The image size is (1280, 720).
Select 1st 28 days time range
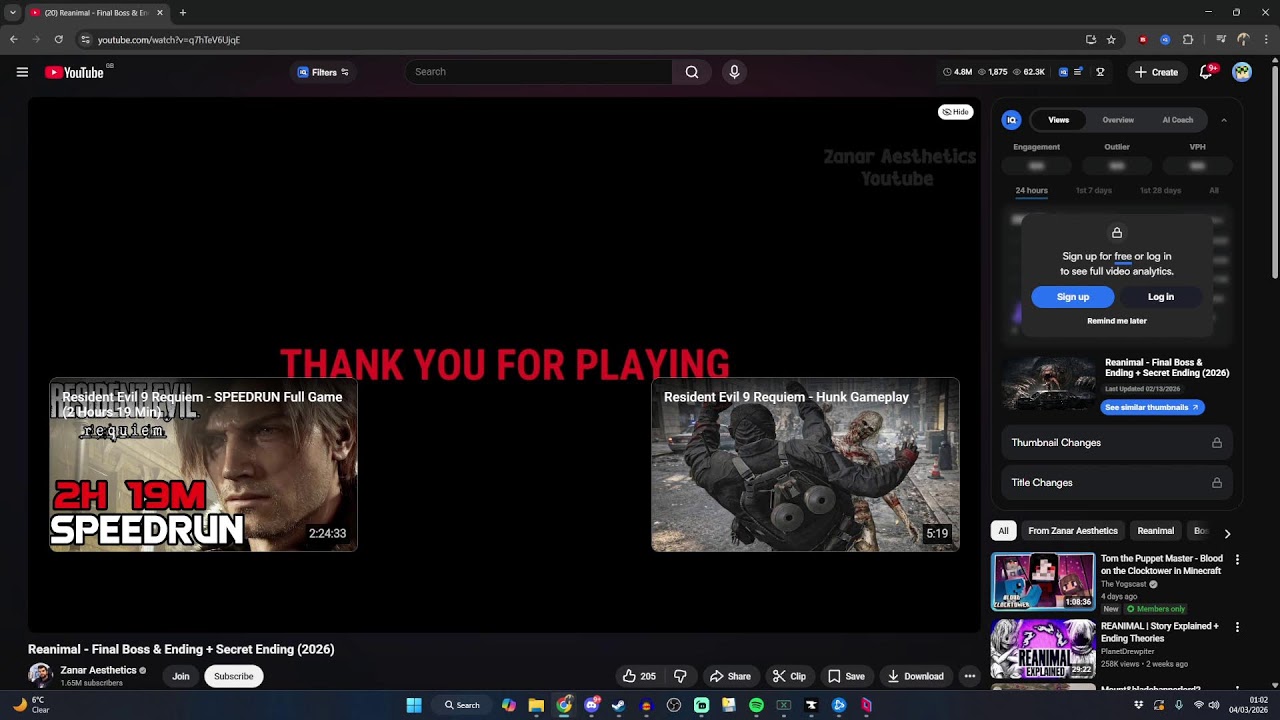tap(1160, 190)
